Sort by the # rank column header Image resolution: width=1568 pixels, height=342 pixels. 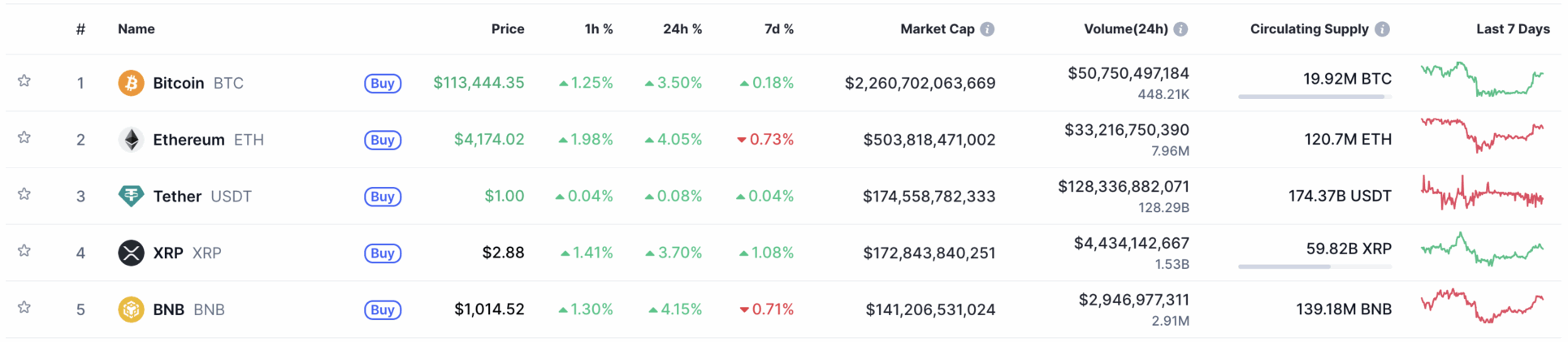pyautogui.click(x=80, y=29)
